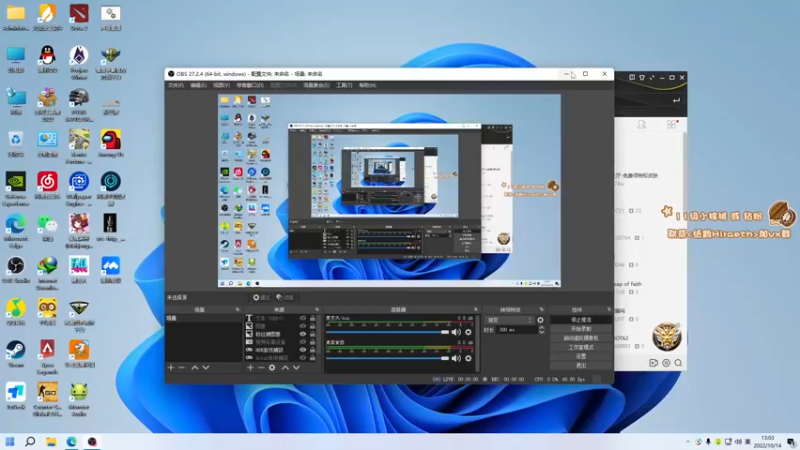
Task: Click the 启动虚拟摄像机 button
Action: pos(581,338)
